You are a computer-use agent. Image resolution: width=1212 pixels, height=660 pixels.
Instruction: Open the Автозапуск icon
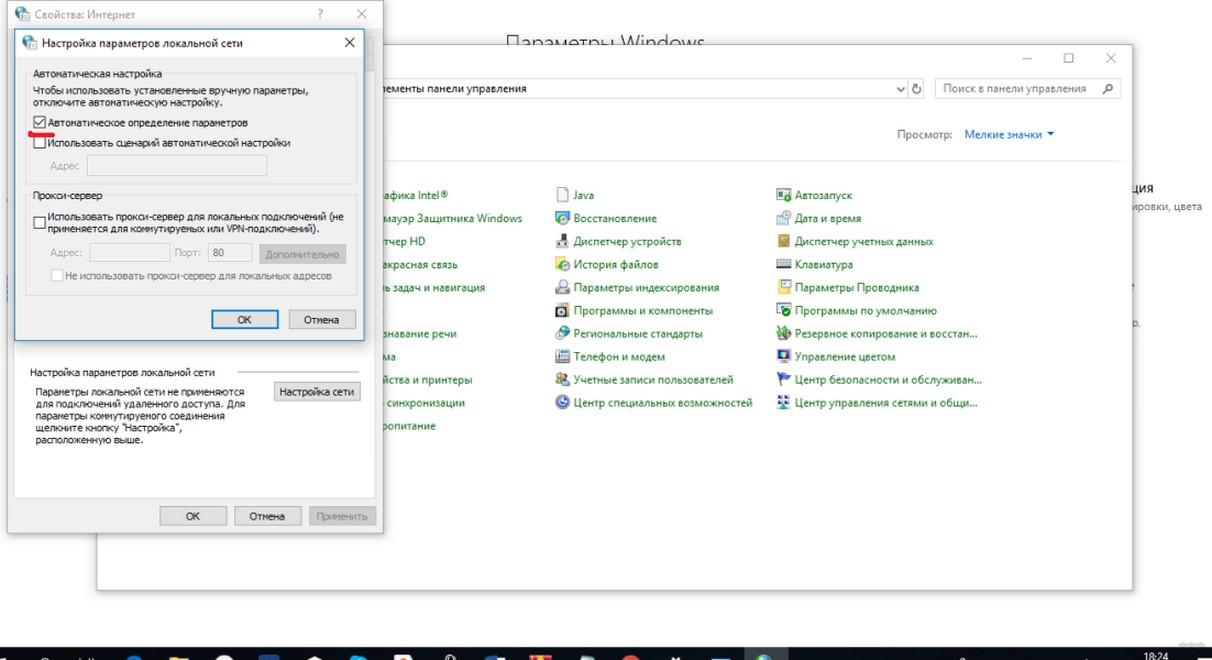click(784, 195)
